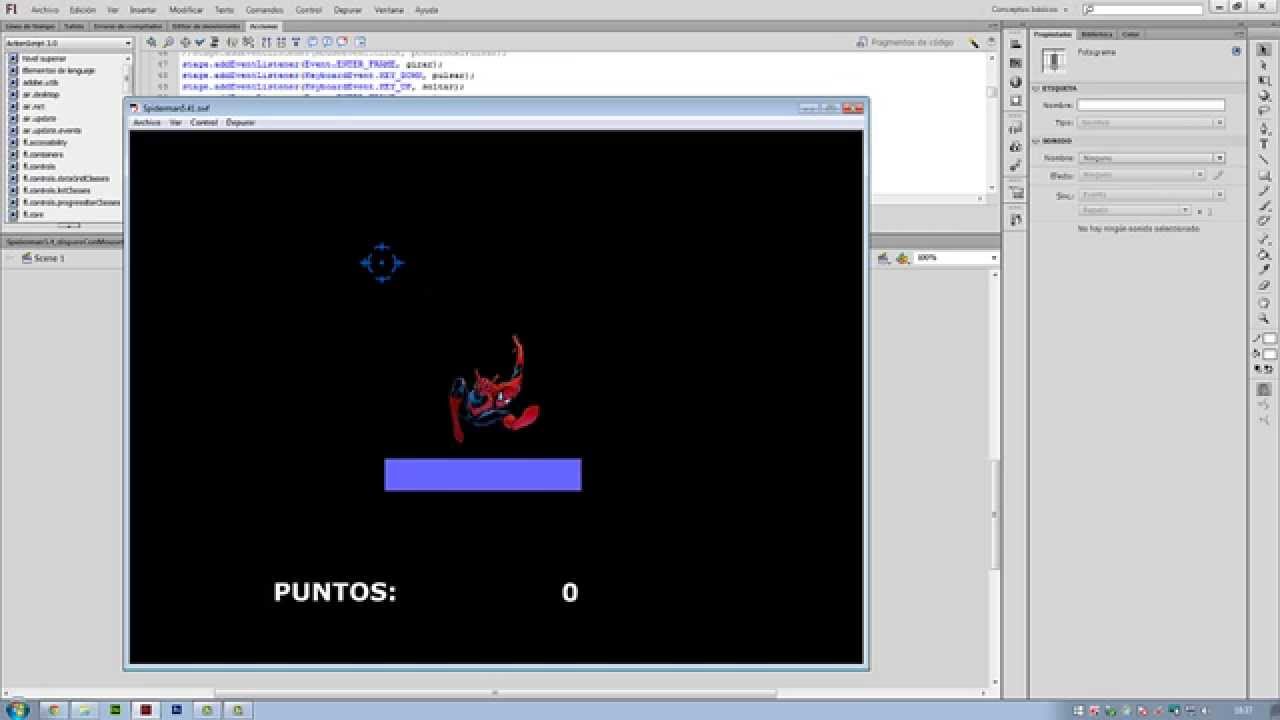Select the Subselection tool
This screenshot has width=1280, height=720.
coord(1264,65)
